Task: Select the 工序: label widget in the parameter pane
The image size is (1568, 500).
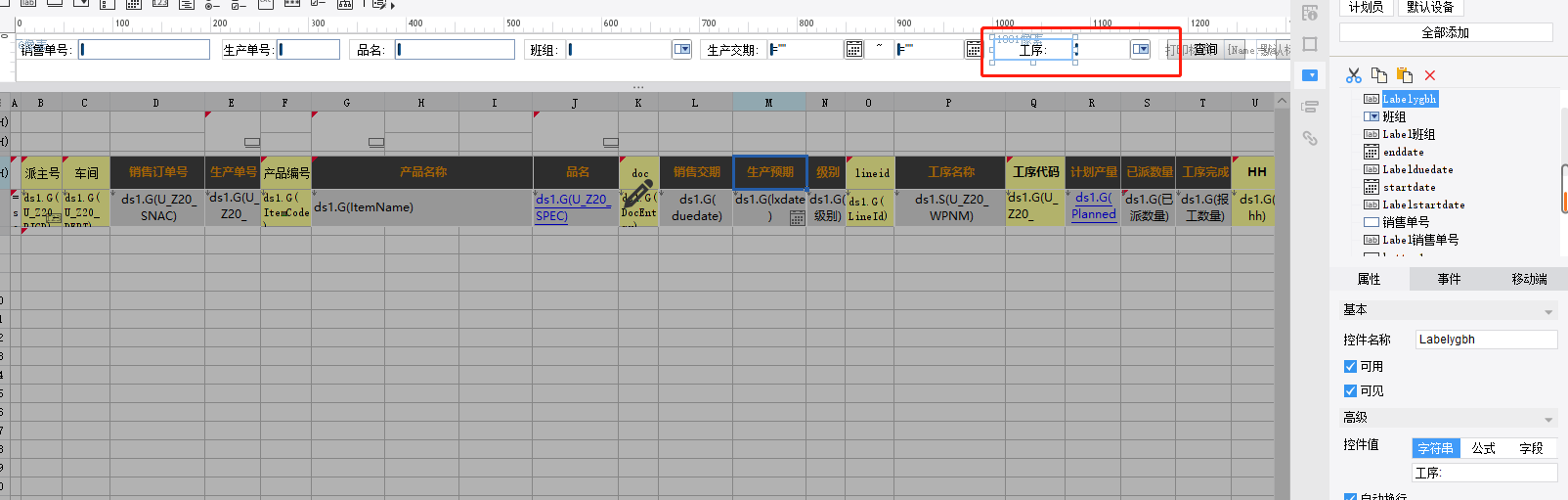Action: coord(1033,49)
